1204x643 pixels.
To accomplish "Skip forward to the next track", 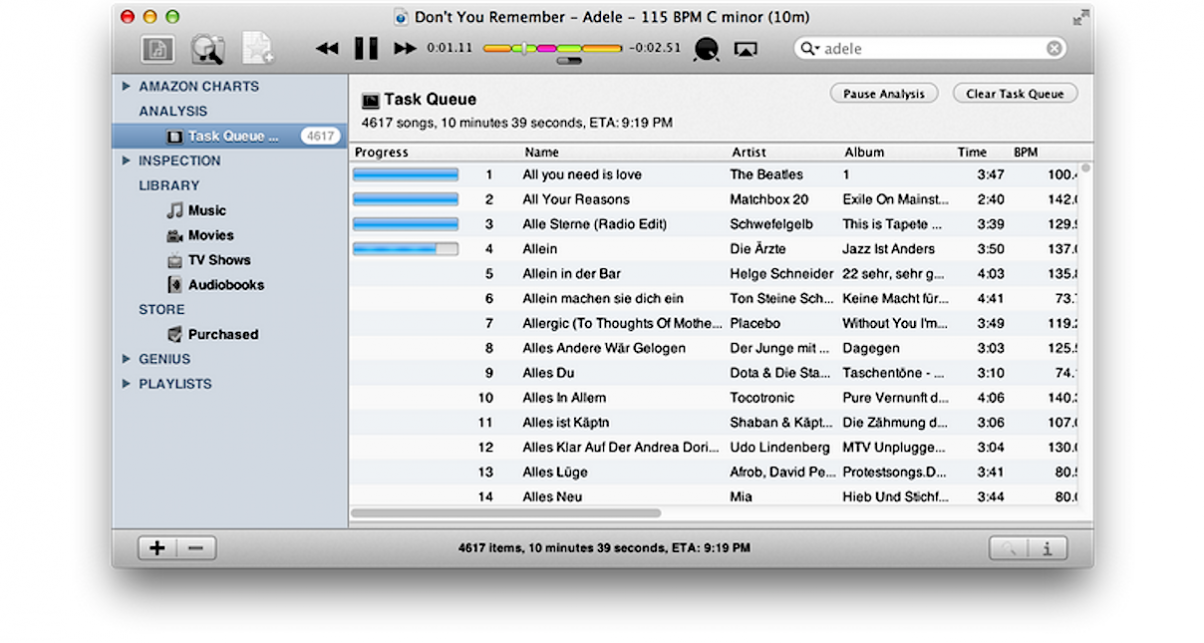I will pyautogui.click(x=404, y=48).
